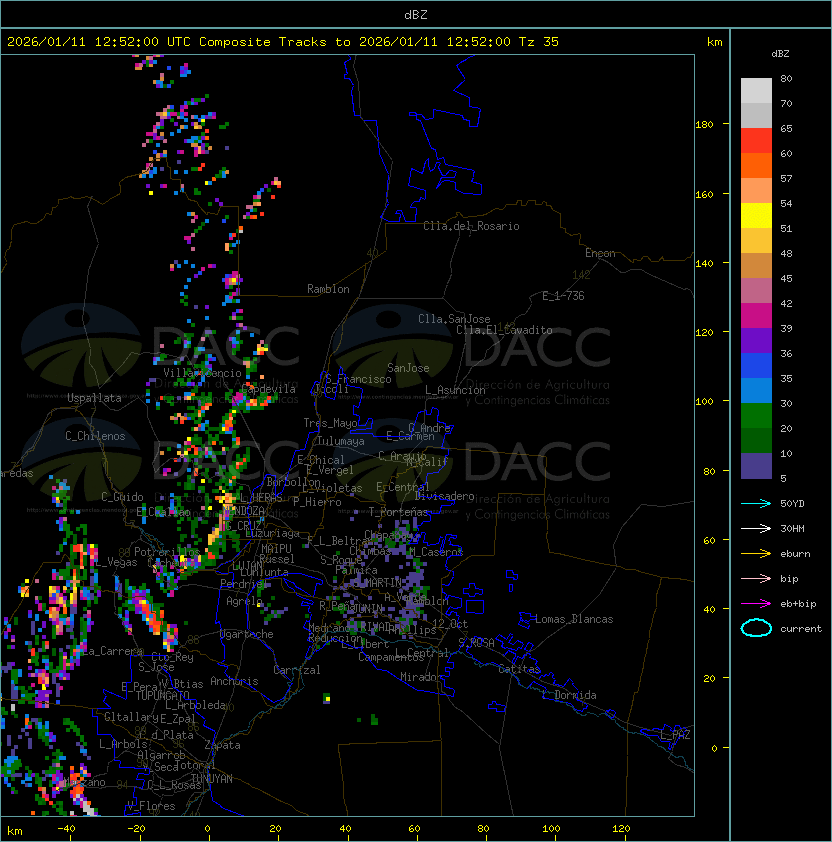Screen dimensions: 832x842
Task: Select the magenta 42–39 dBZ swatch
Action: click(x=756, y=315)
